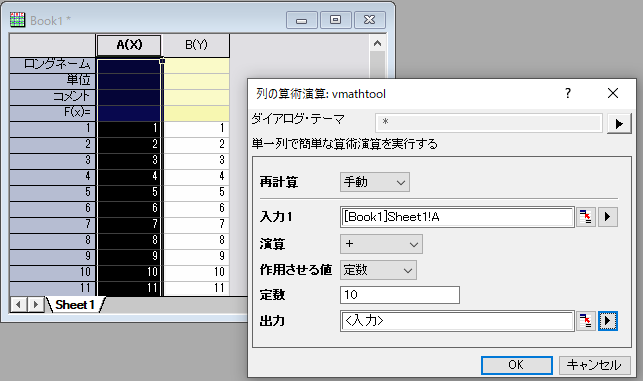Minimize the Book1 window
Viewport: 643px width, 381px height.
301,20
